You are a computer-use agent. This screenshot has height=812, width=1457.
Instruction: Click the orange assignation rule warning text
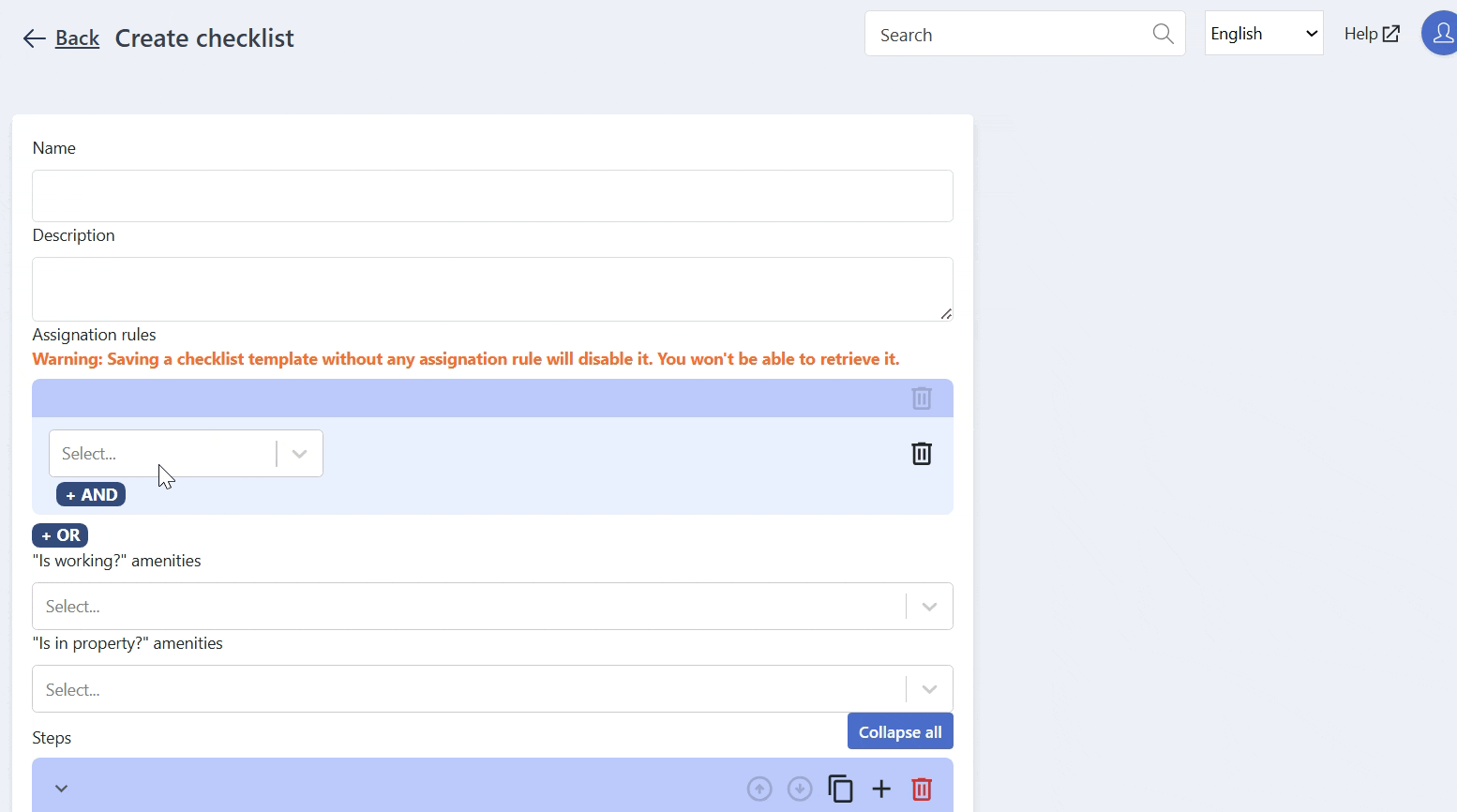466,359
